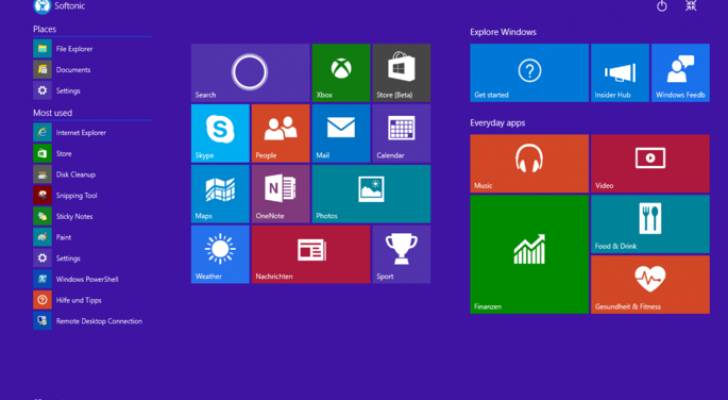
Task: Click the restore Start menu size icon
Action: tap(691, 6)
